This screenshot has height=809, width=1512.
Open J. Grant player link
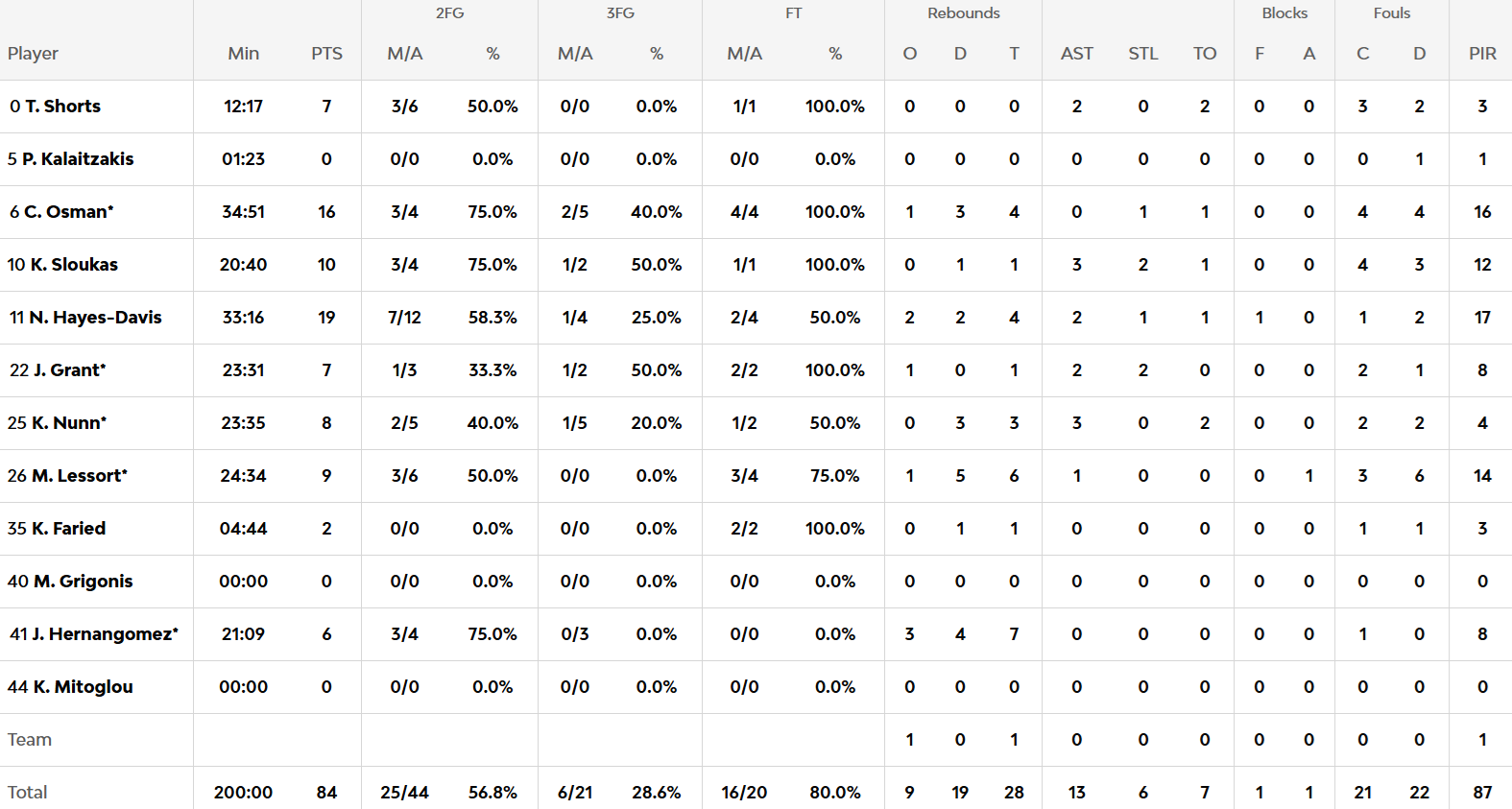click(x=69, y=370)
